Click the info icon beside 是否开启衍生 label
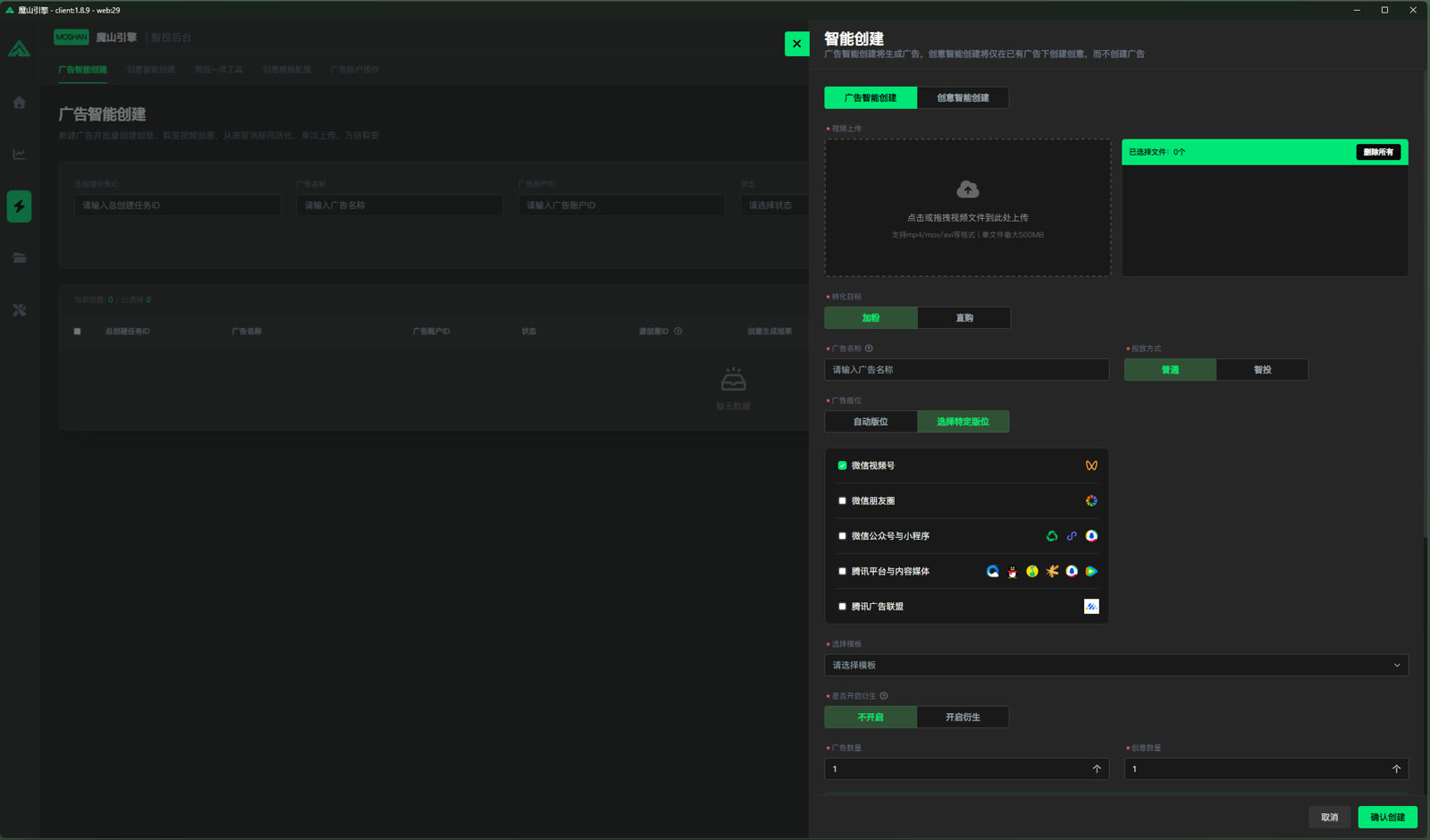The width and height of the screenshot is (1430, 840). point(884,696)
